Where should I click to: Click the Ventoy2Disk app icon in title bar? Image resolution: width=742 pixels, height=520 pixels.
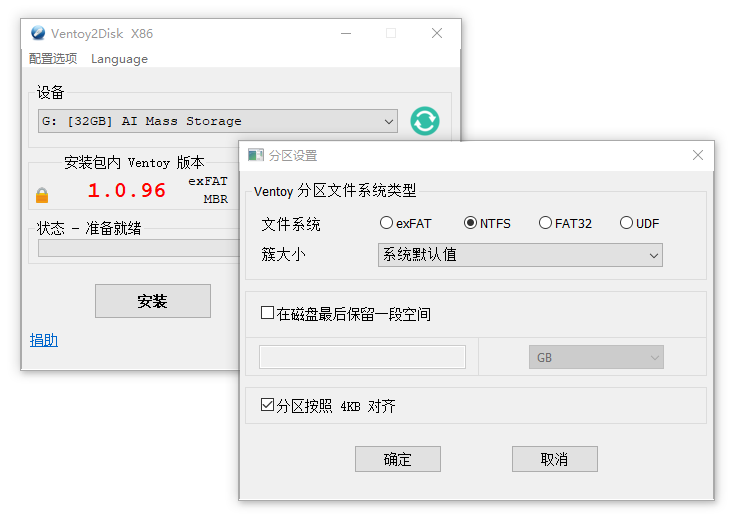click(x=38, y=33)
